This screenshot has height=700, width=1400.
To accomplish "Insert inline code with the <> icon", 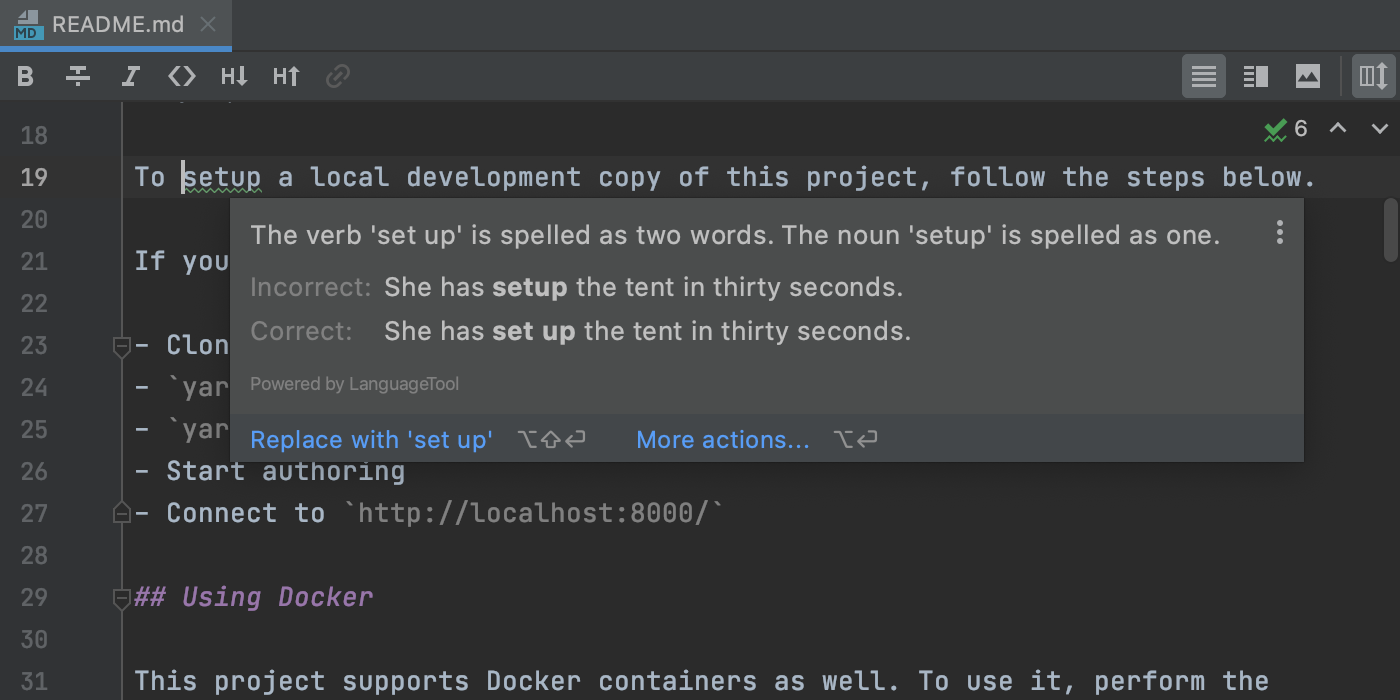I will (x=182, y=76).
